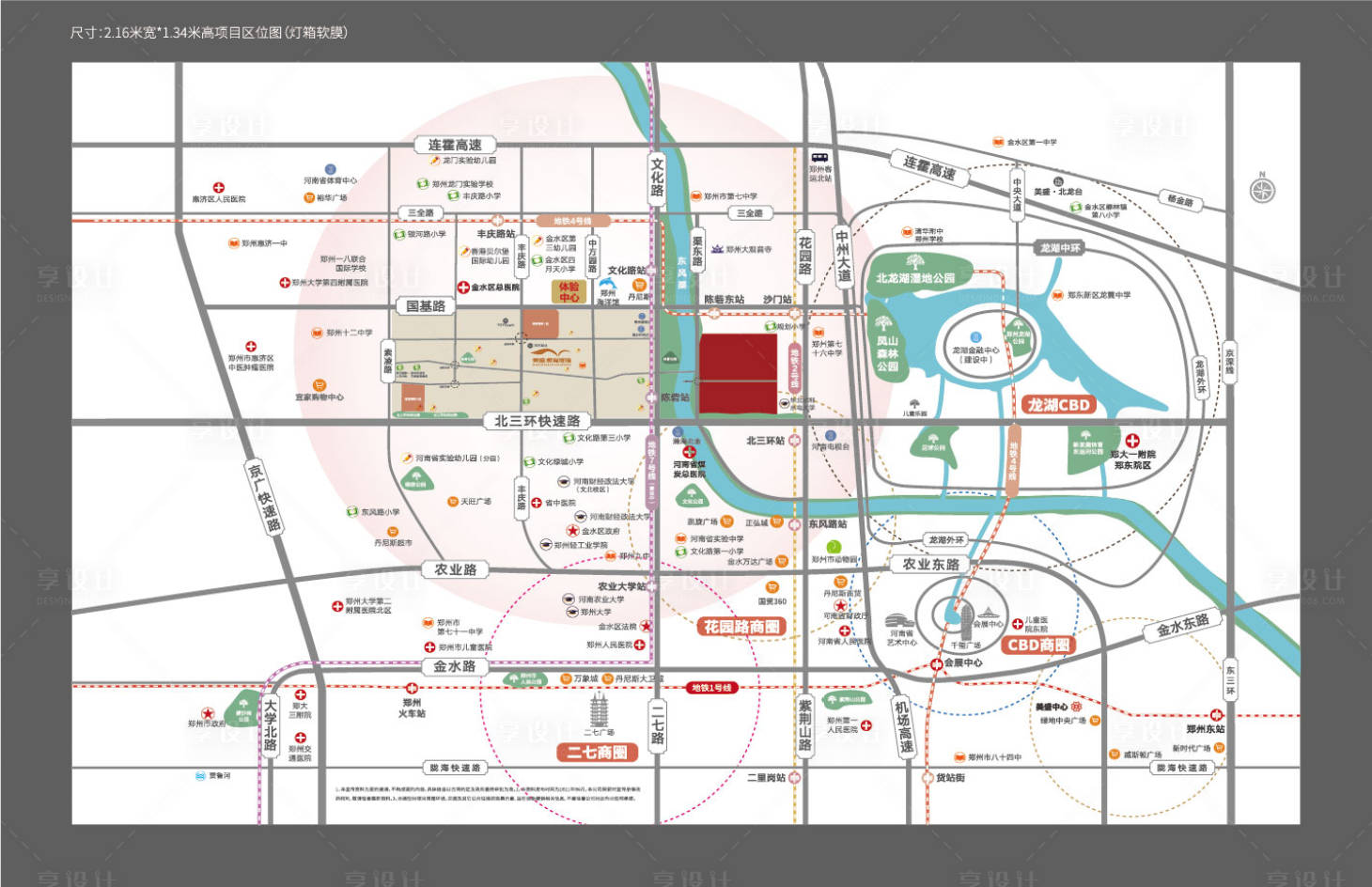Click the 尺寸 2.16米宽 header text
Image resolution: width=1372 pixels, height=887 pixels.
point(208,32)
